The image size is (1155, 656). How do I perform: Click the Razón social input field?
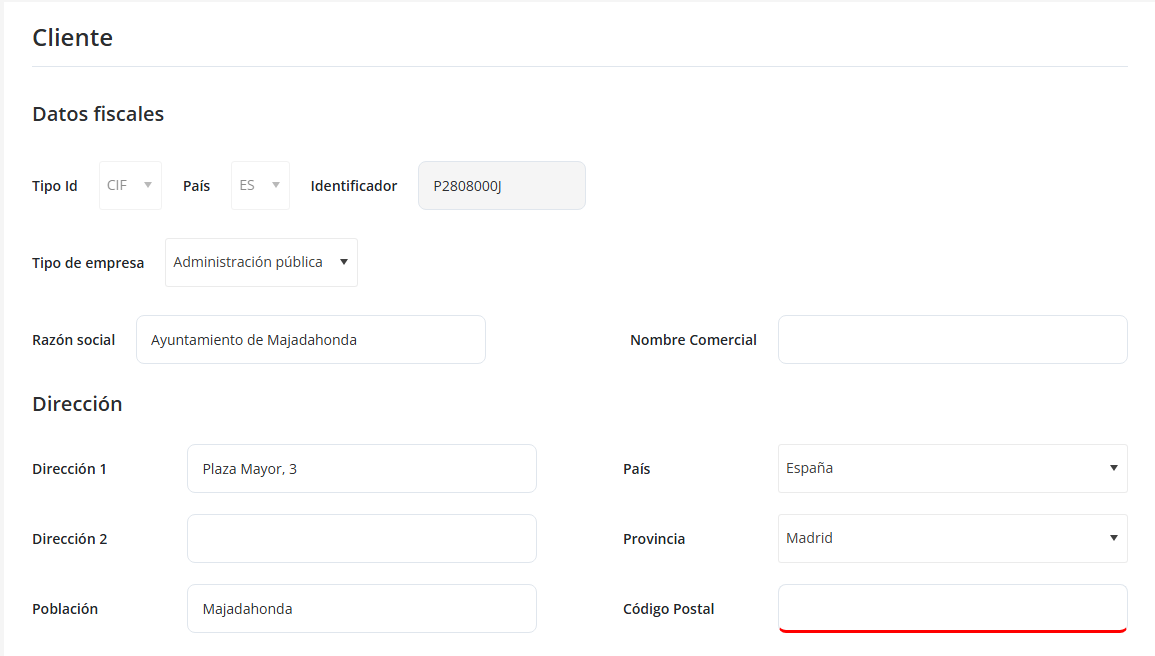tap(310, 340)
